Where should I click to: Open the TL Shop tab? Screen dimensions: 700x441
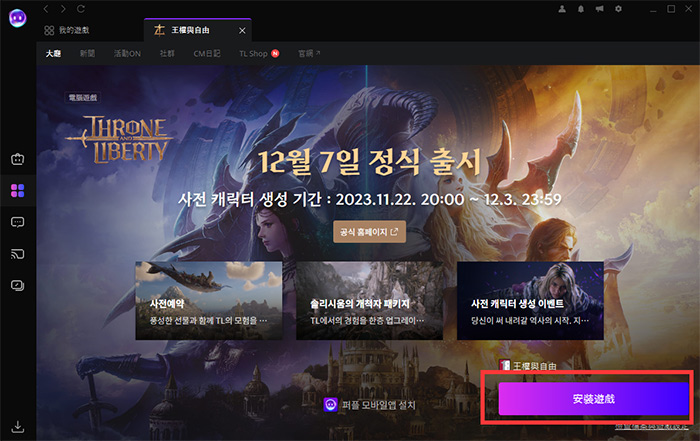[258, 53]
